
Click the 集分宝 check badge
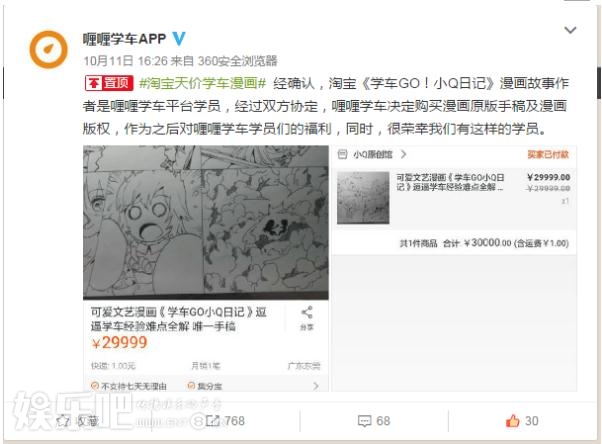pyautogui.click(x=191, y=386)
